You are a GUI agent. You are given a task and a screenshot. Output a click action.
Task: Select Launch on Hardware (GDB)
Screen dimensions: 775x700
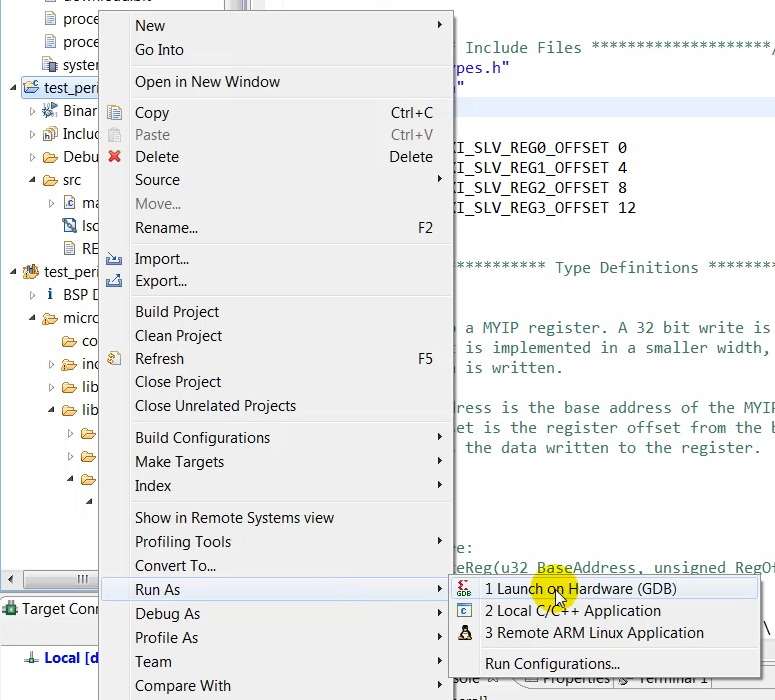click(x=580, y=589)
